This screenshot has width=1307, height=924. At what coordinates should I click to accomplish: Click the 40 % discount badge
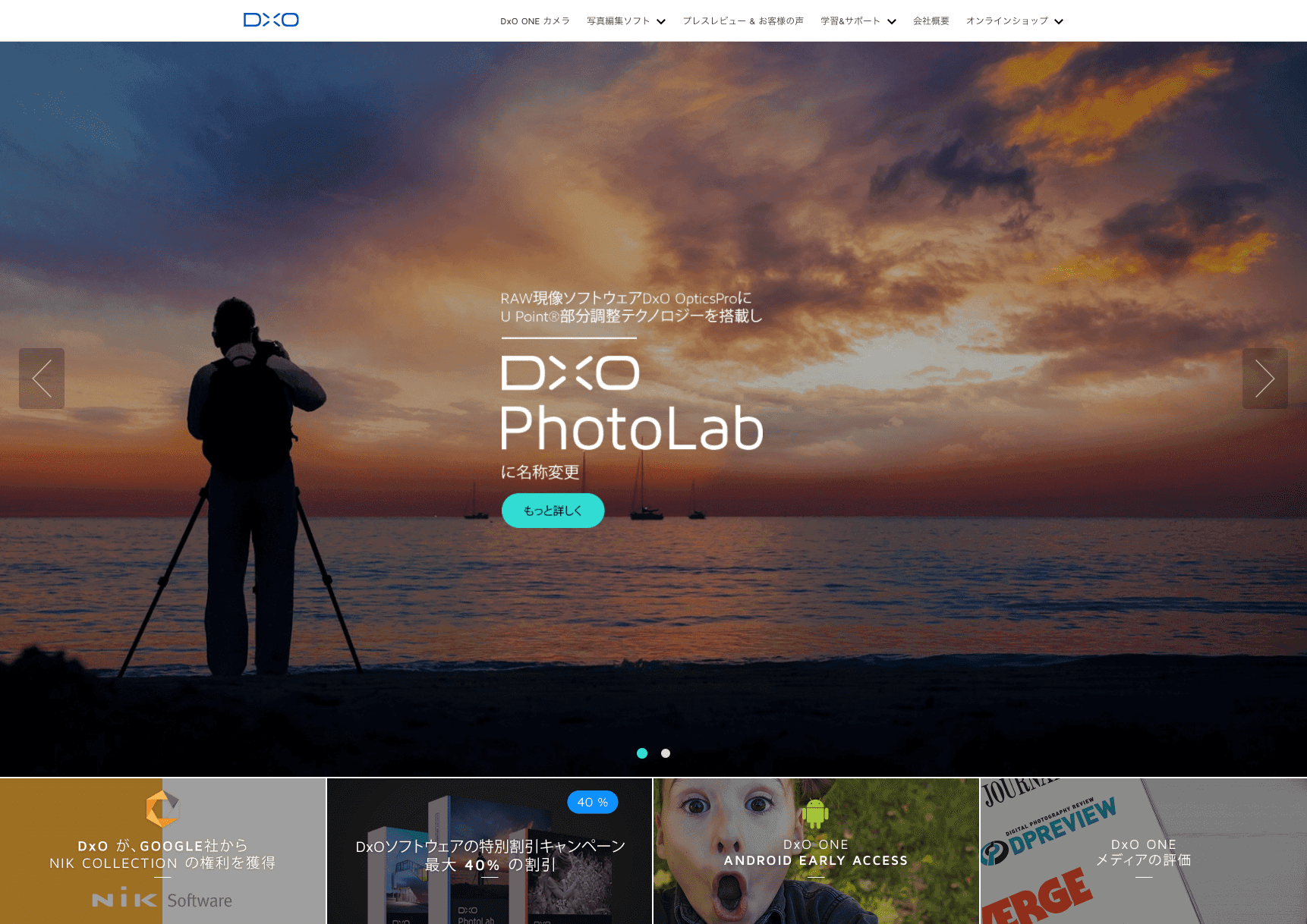593,802
